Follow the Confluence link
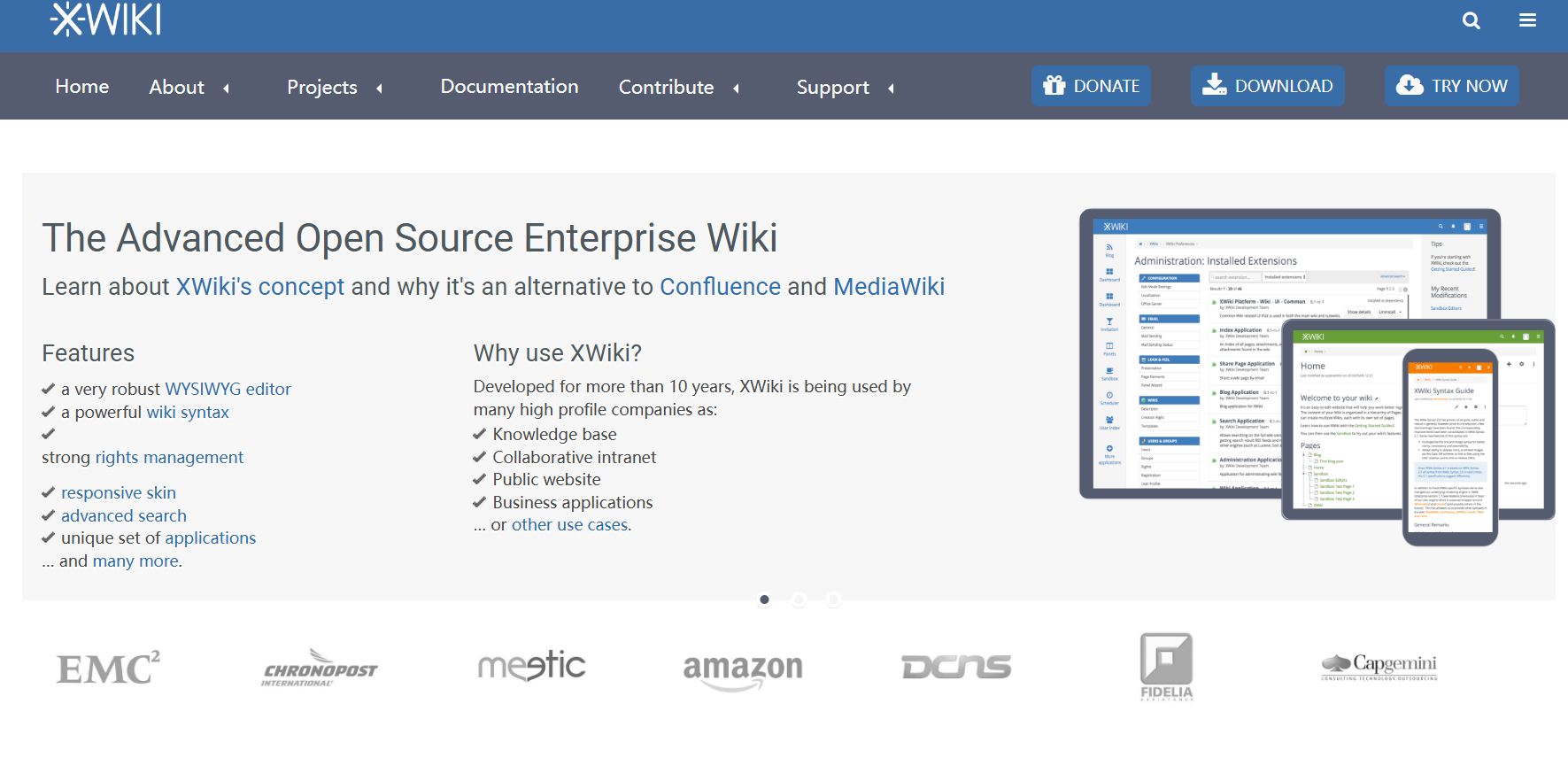Image resolution: width=1568 pixels, height=758 pixels. tap(721, 287)
